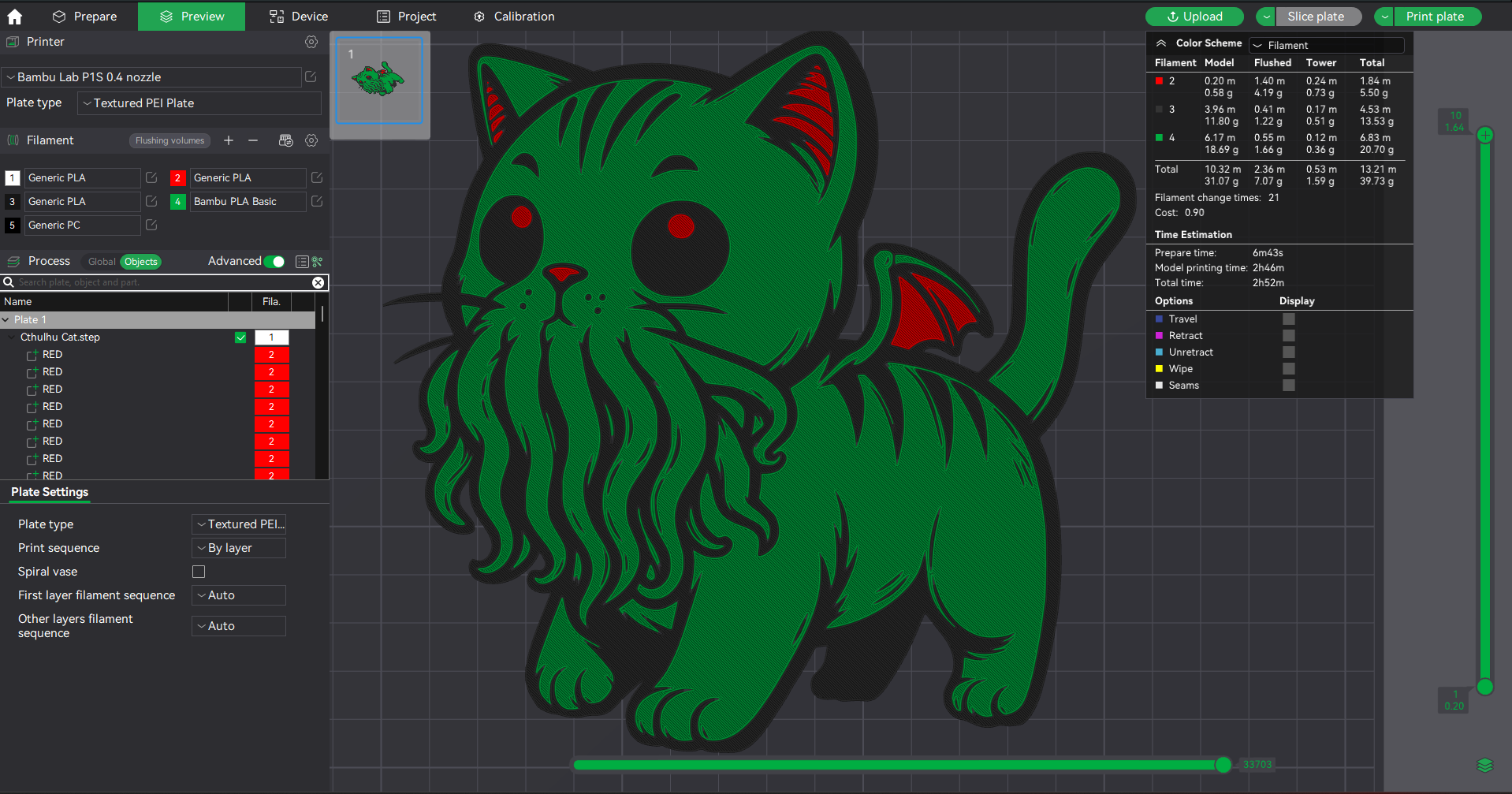Screen dimensions: 1512x794
Task: Open printer settings gear icon
Action: 311,42
